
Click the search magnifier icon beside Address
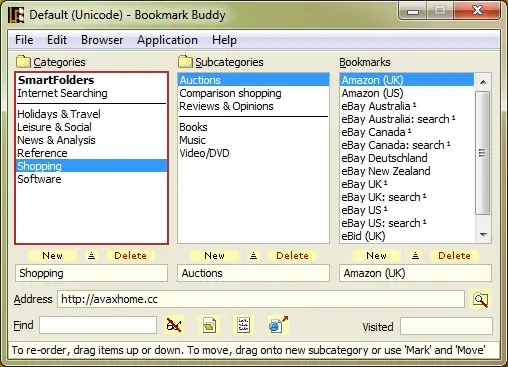(480, 299)
